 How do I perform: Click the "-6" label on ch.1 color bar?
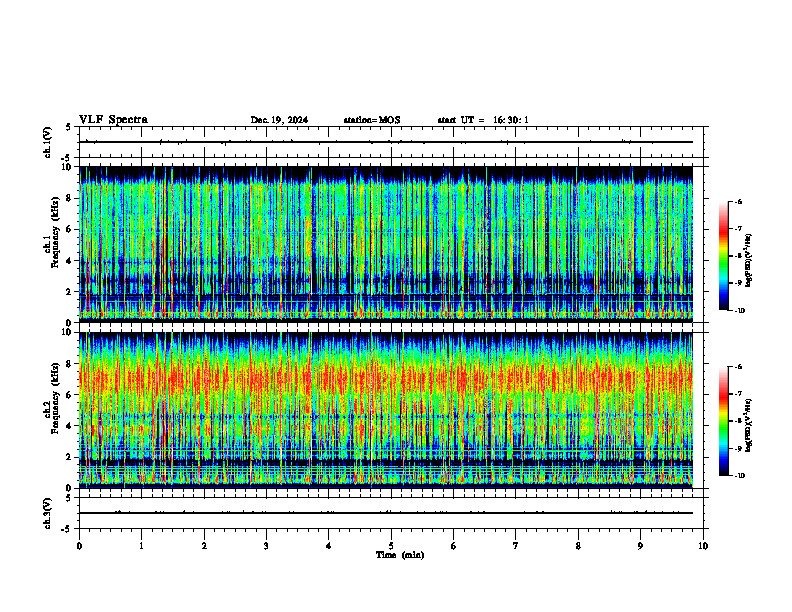738,201
